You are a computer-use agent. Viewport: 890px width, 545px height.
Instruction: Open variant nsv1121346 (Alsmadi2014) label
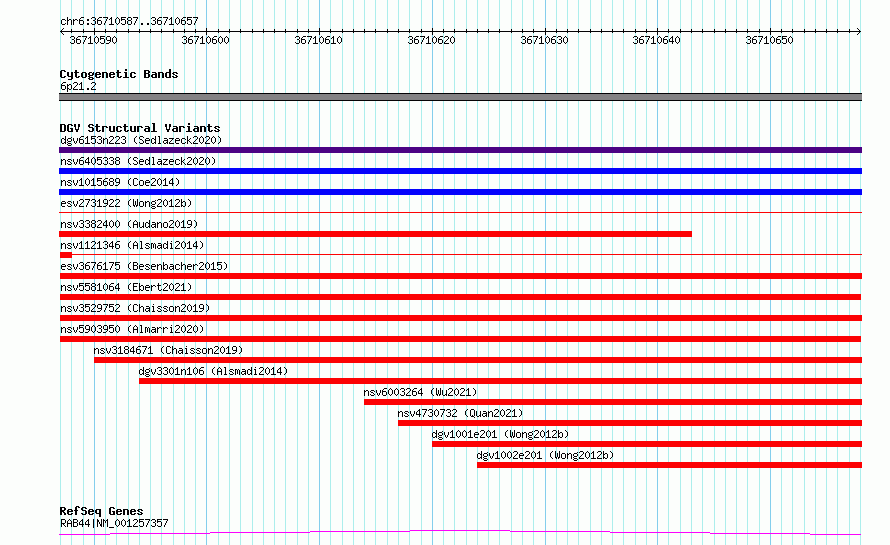(132, 245)
